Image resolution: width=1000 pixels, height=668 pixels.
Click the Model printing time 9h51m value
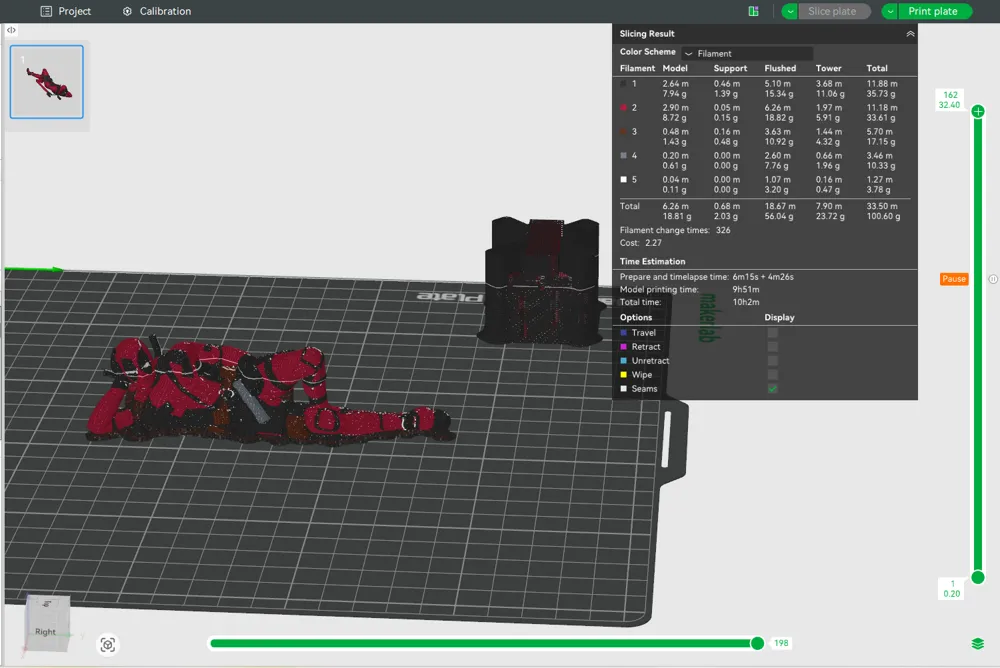tap(746, 289)
